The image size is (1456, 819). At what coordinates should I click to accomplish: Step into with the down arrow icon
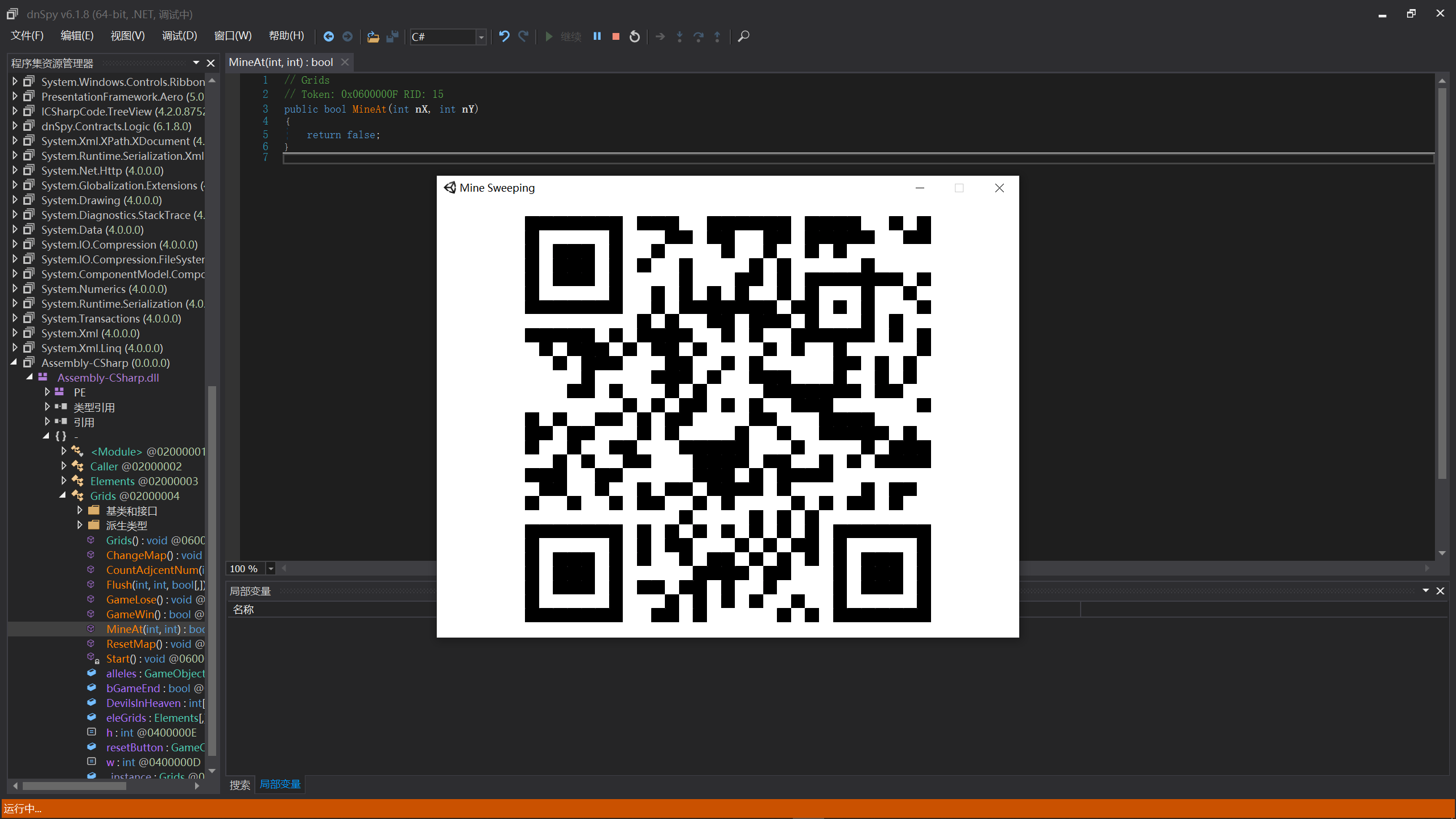[680, 36]
